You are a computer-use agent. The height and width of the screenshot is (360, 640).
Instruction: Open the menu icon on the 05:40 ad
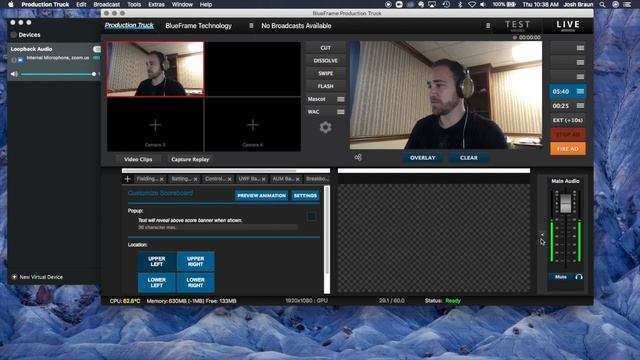(x=580, y=91)
